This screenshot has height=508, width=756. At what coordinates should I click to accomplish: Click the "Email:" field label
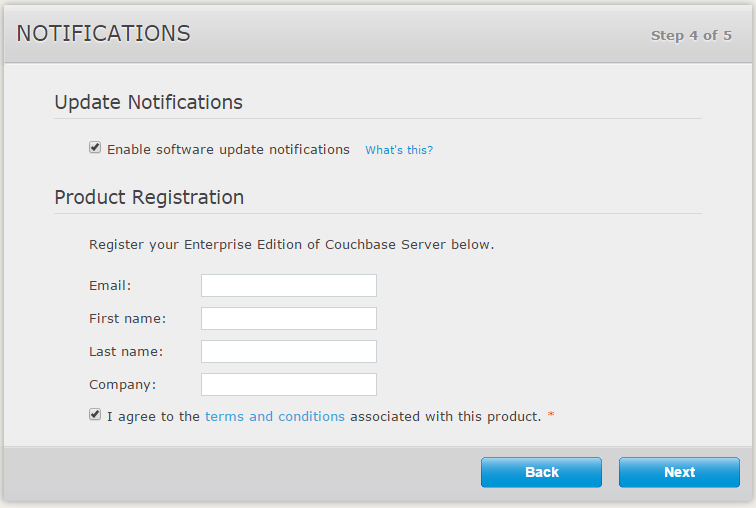(110, 286)
